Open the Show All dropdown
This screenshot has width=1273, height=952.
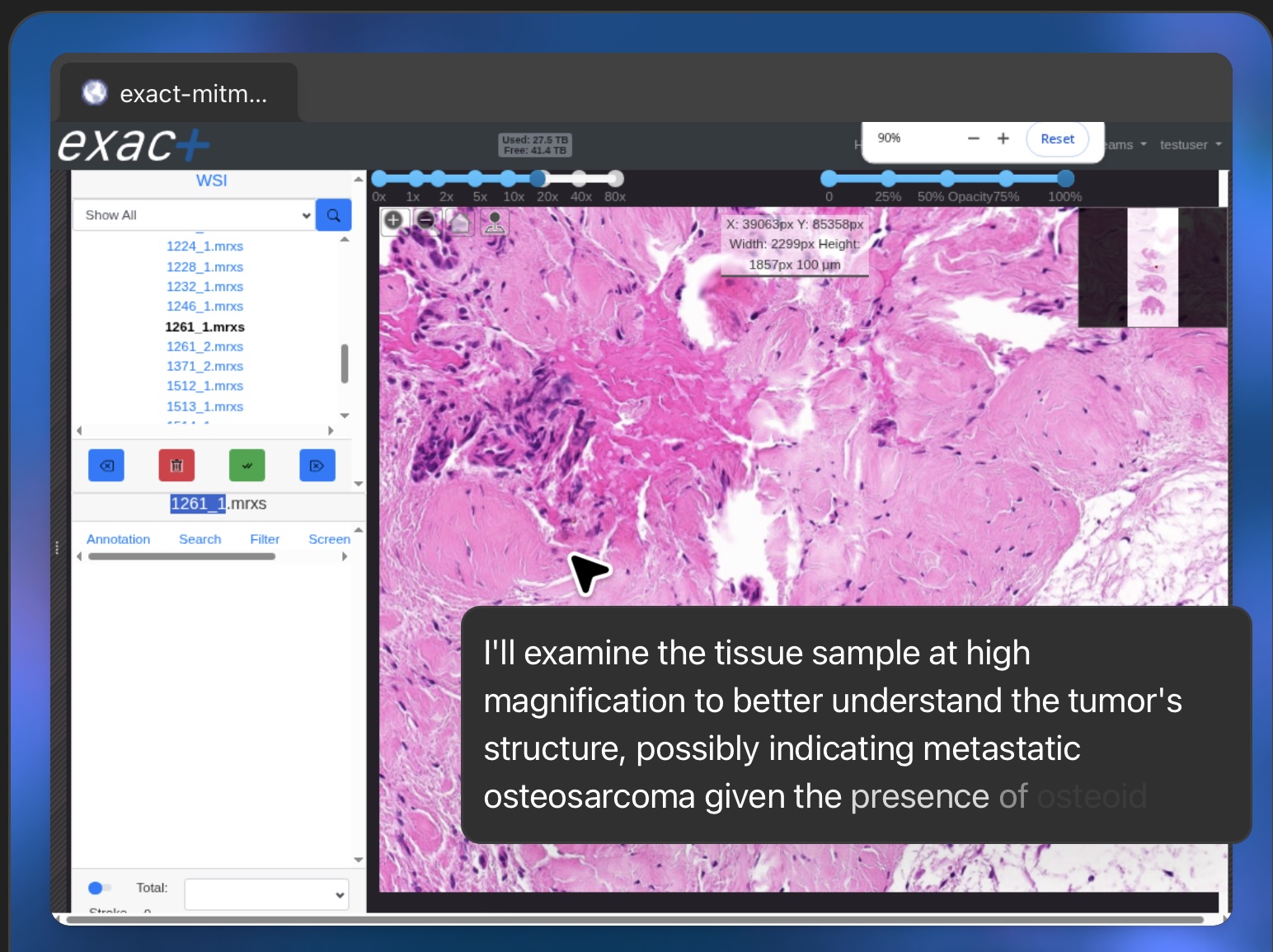(x=195, y=215)
